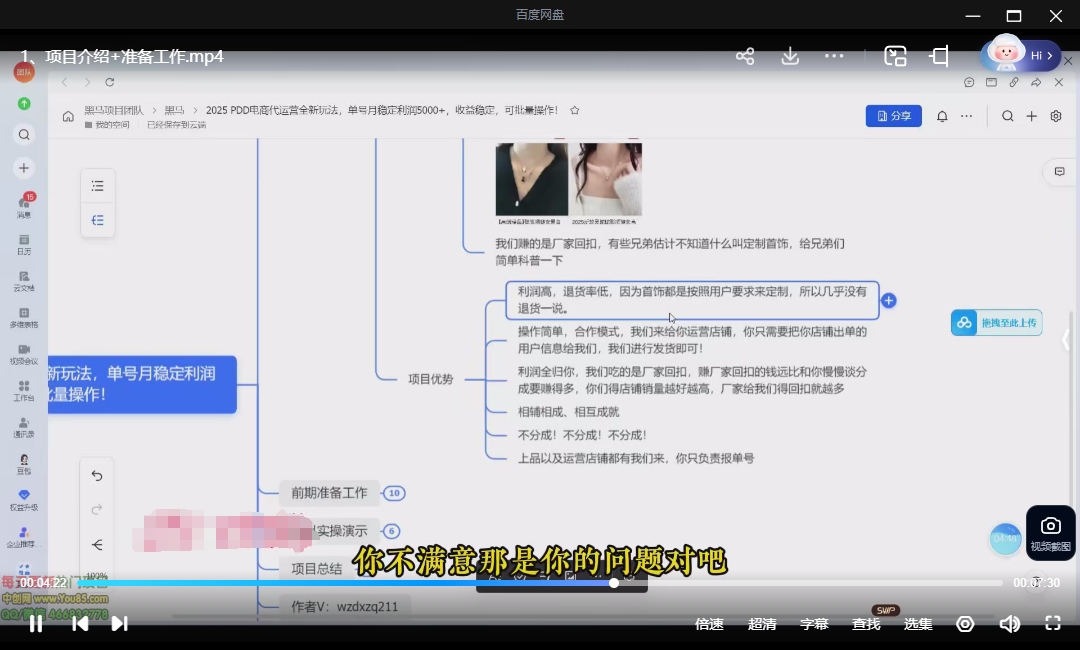Open subtitle settings 字幕
This screenshot has width=1080, height=650.
(x=813, y=624)
